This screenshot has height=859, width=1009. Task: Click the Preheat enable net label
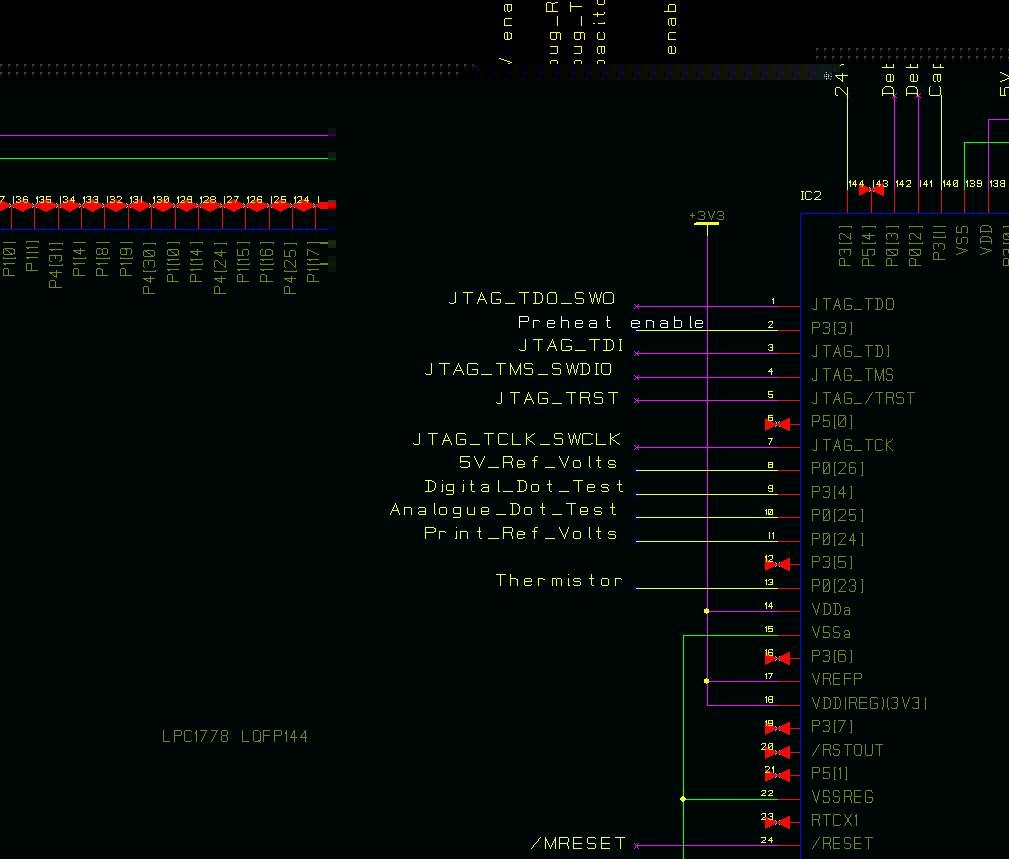click(611, 322)
